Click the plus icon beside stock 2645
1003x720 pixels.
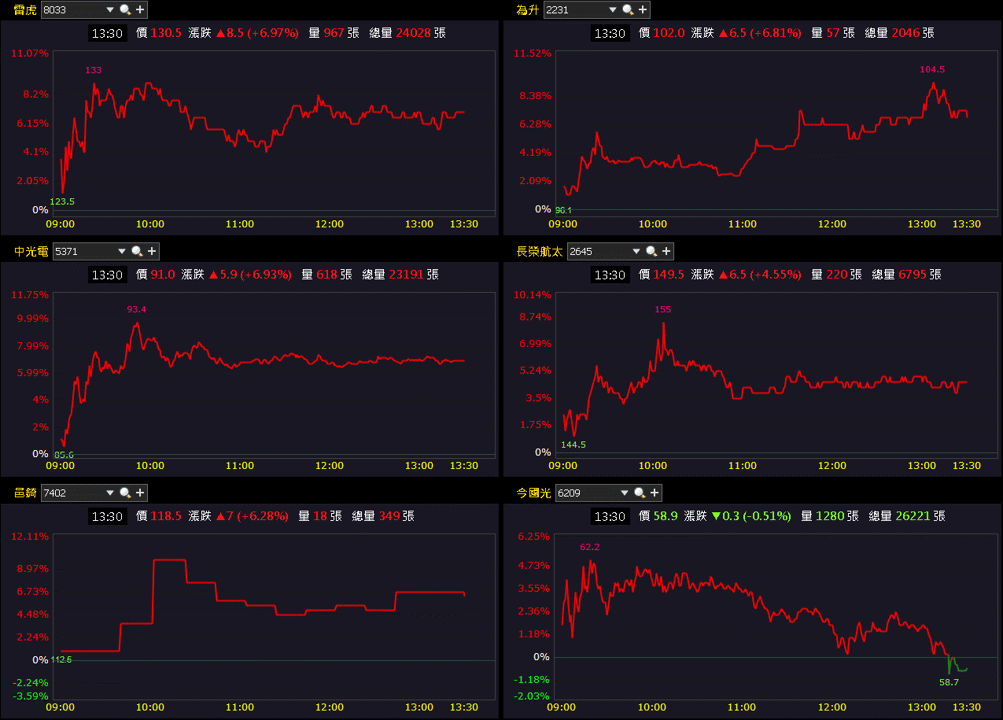click(666, 251)
